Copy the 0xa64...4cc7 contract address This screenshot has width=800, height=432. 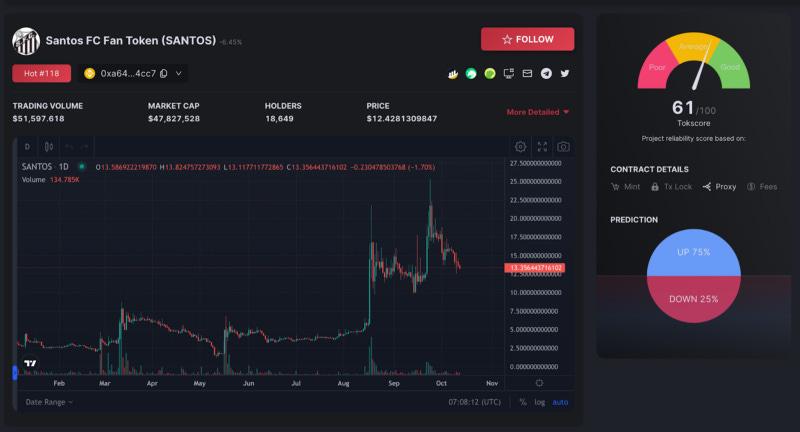pos(164,73)
